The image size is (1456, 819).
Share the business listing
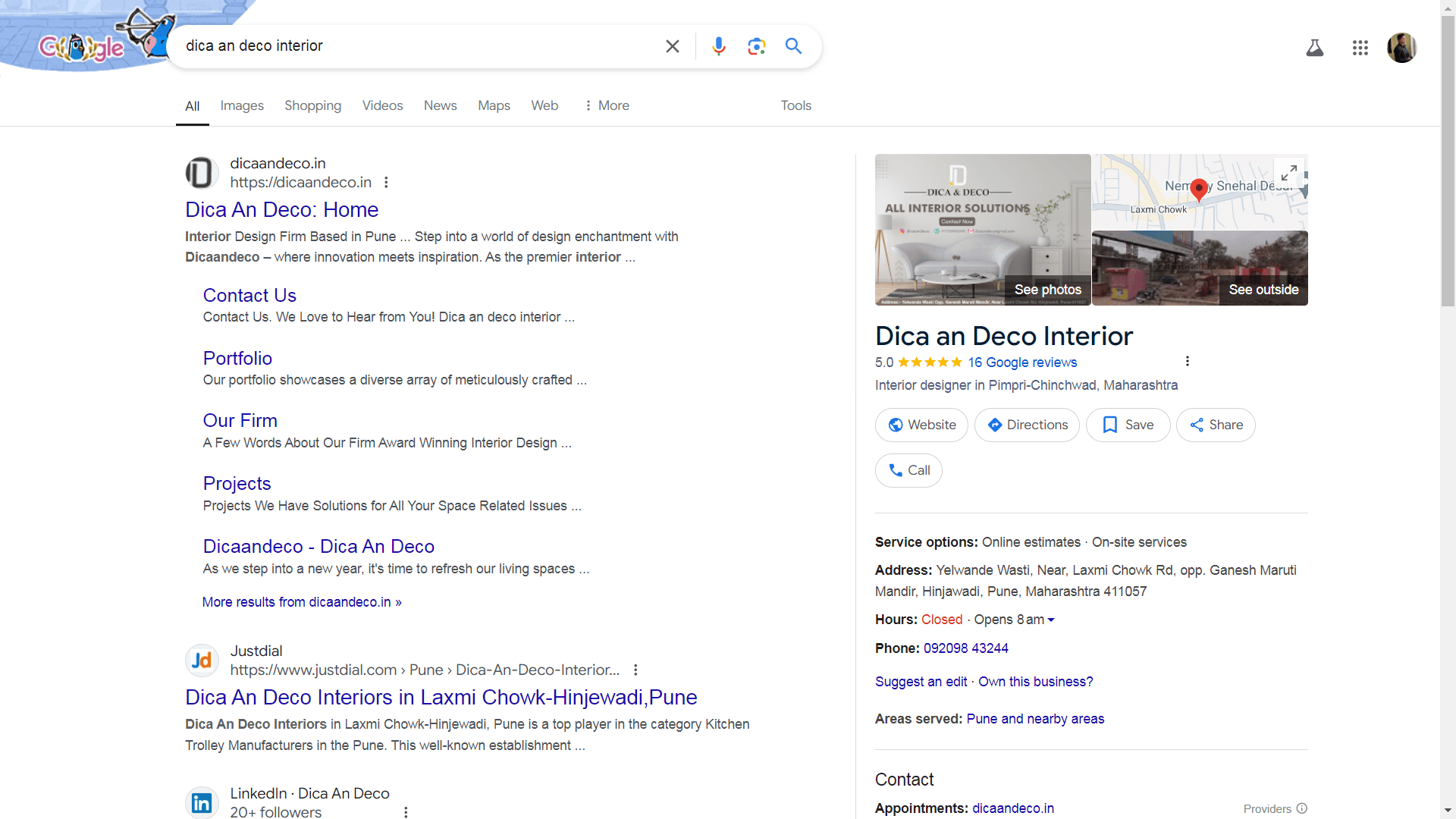[x=1216, y=425]
